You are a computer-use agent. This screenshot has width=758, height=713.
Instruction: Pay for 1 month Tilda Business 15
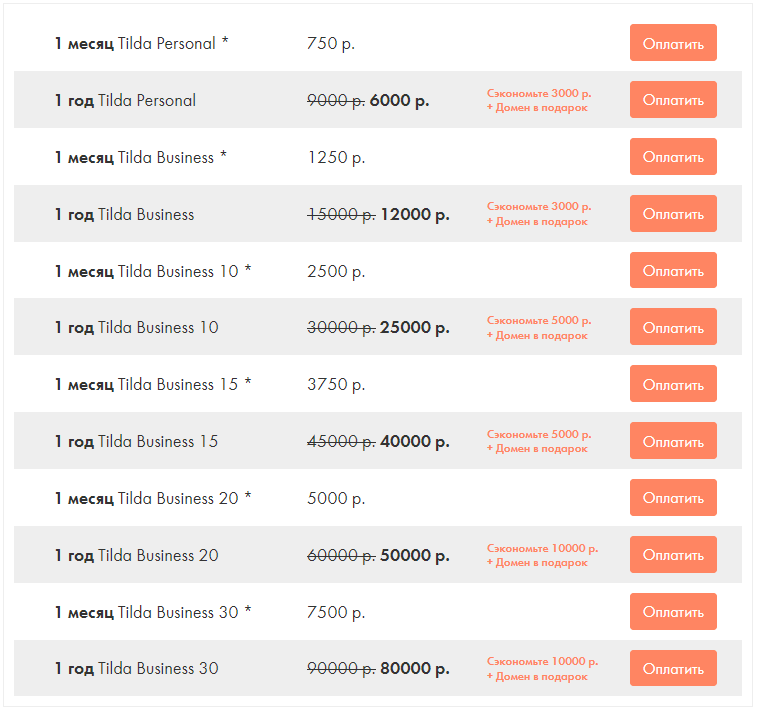[x=673, y=384]
